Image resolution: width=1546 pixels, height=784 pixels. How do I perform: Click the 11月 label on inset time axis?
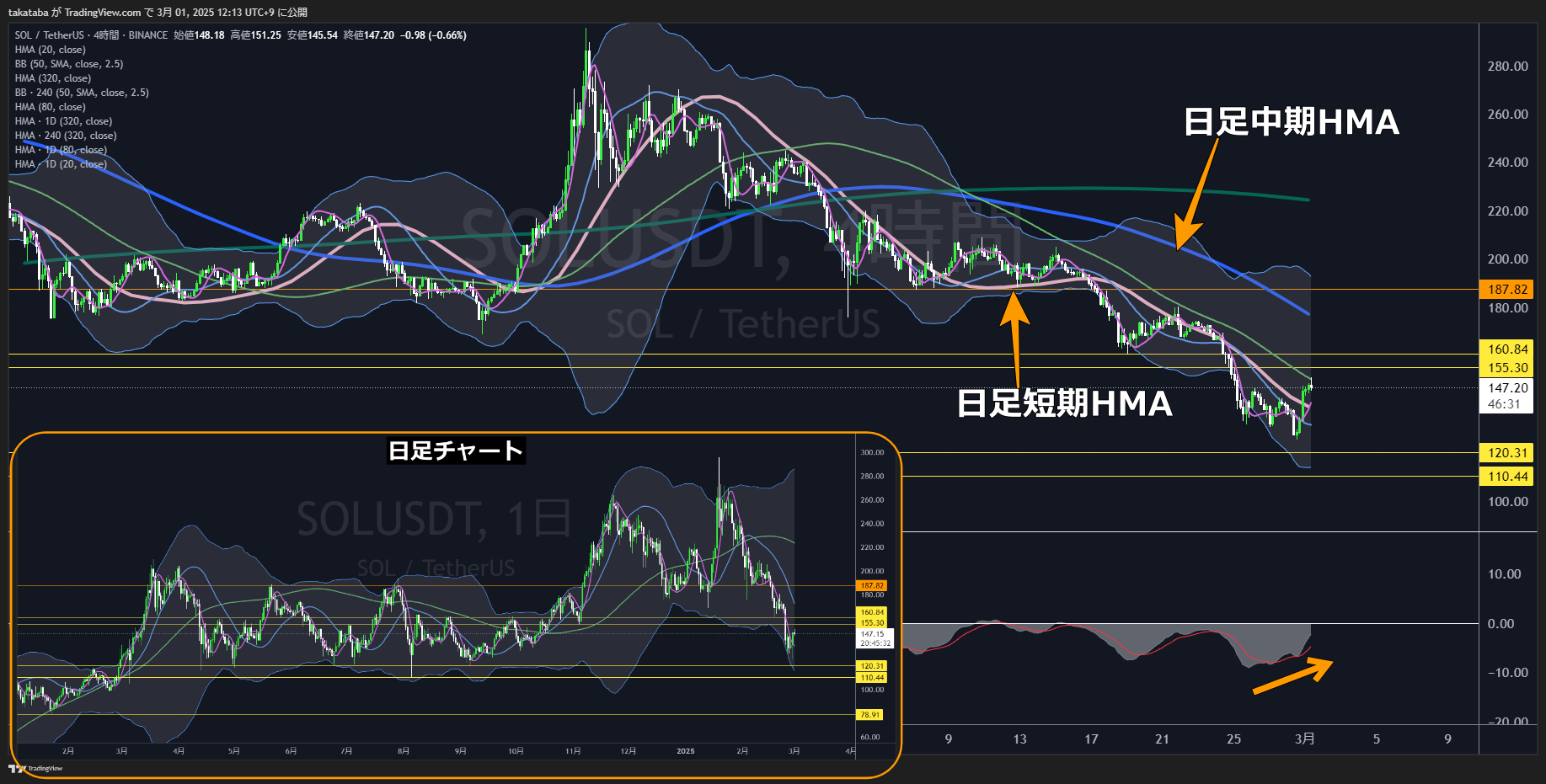point(573,751)
